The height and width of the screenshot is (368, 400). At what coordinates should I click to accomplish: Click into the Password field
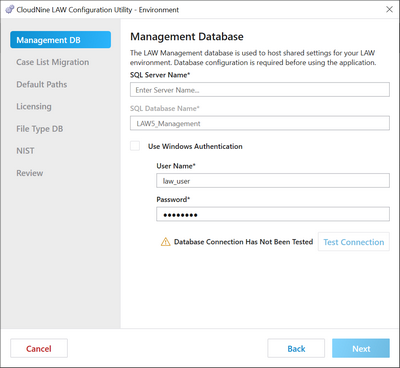(x=273, y=214)
